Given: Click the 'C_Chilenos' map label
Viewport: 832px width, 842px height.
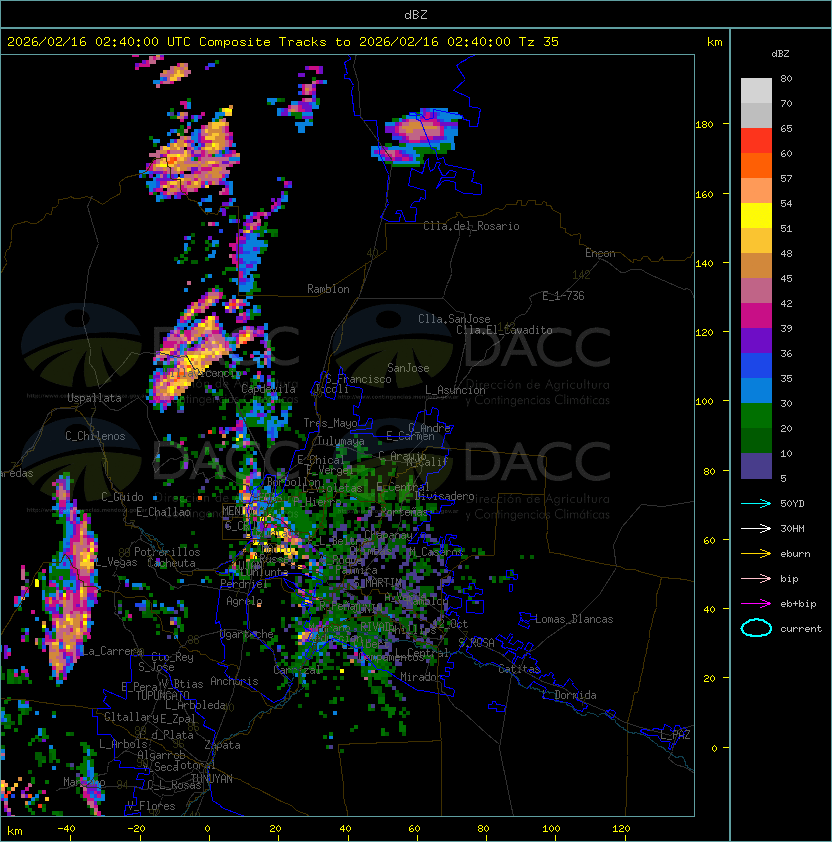Looking at the screenshot, I should (95, 436).
